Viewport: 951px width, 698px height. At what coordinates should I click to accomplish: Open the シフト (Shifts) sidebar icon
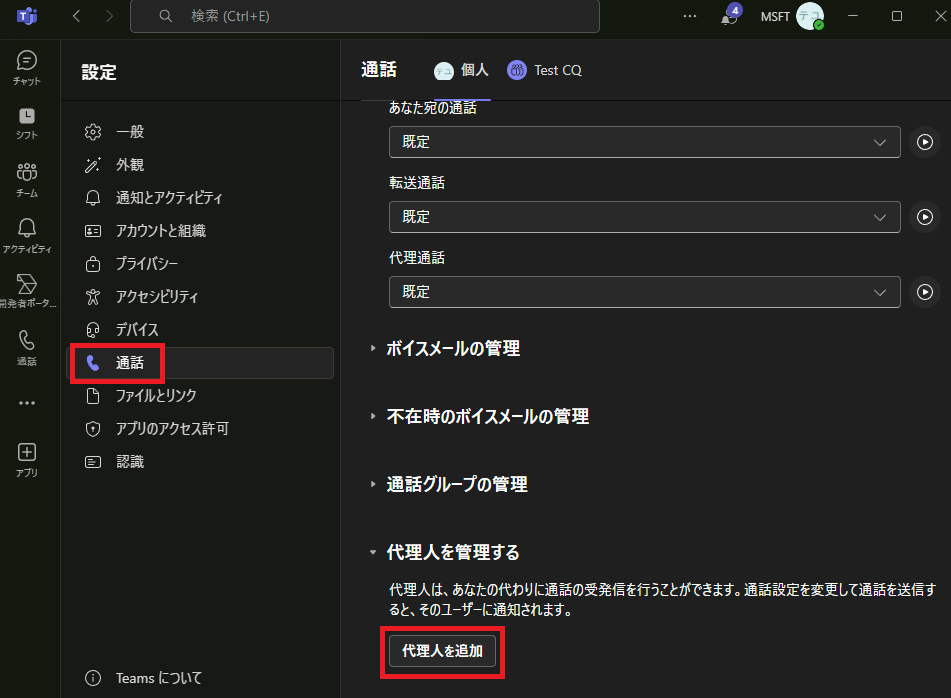(x=27, y=123)
